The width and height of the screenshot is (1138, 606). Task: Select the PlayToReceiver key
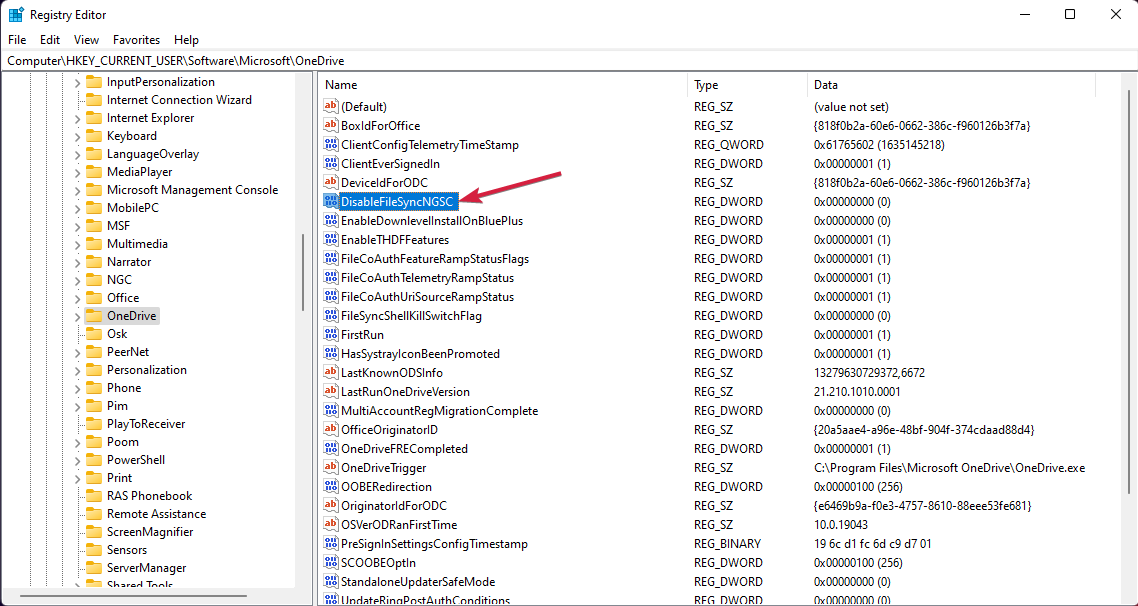[146, 424]
